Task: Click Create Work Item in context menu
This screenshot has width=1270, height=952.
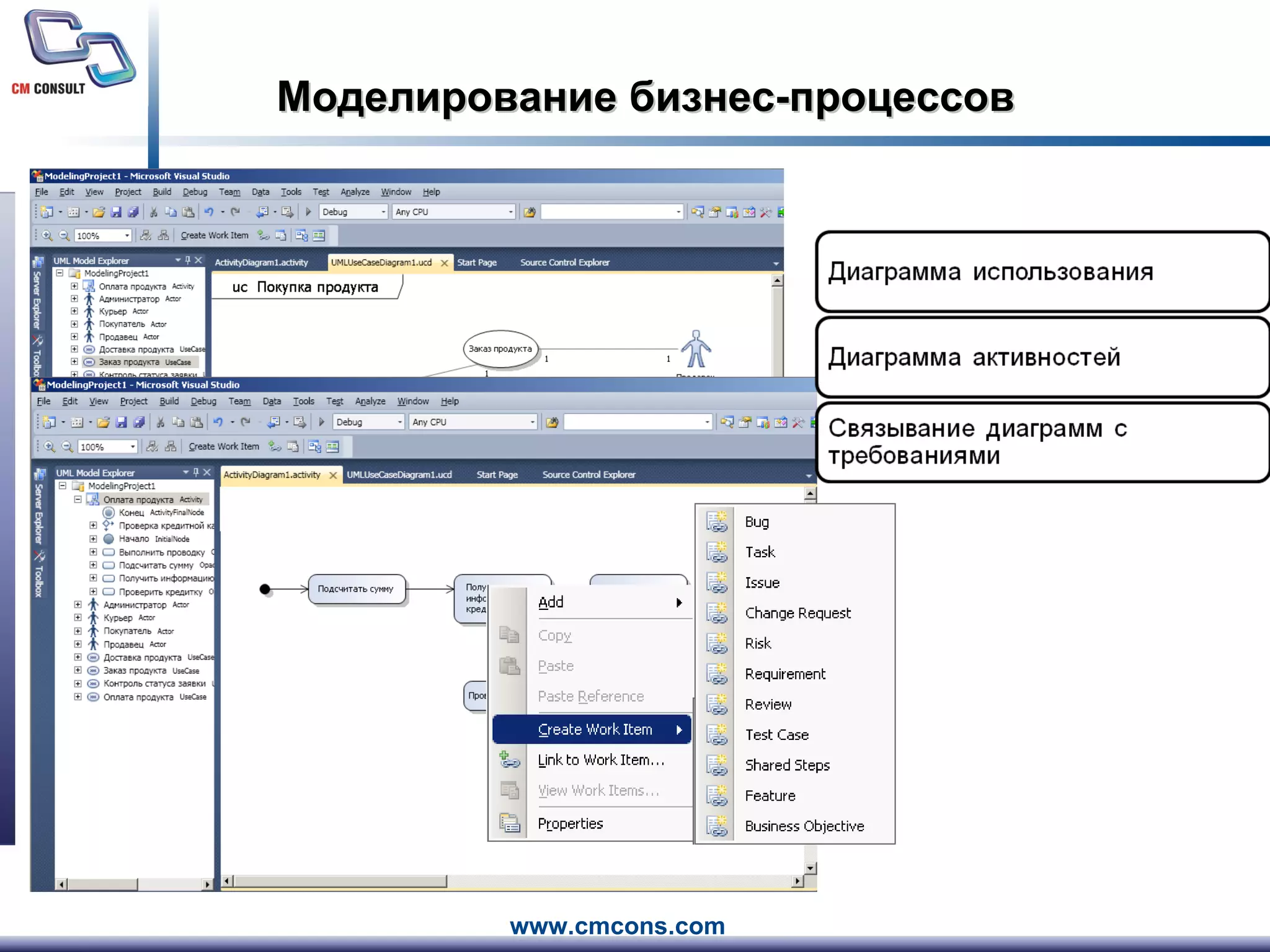Action: point(592,729)
